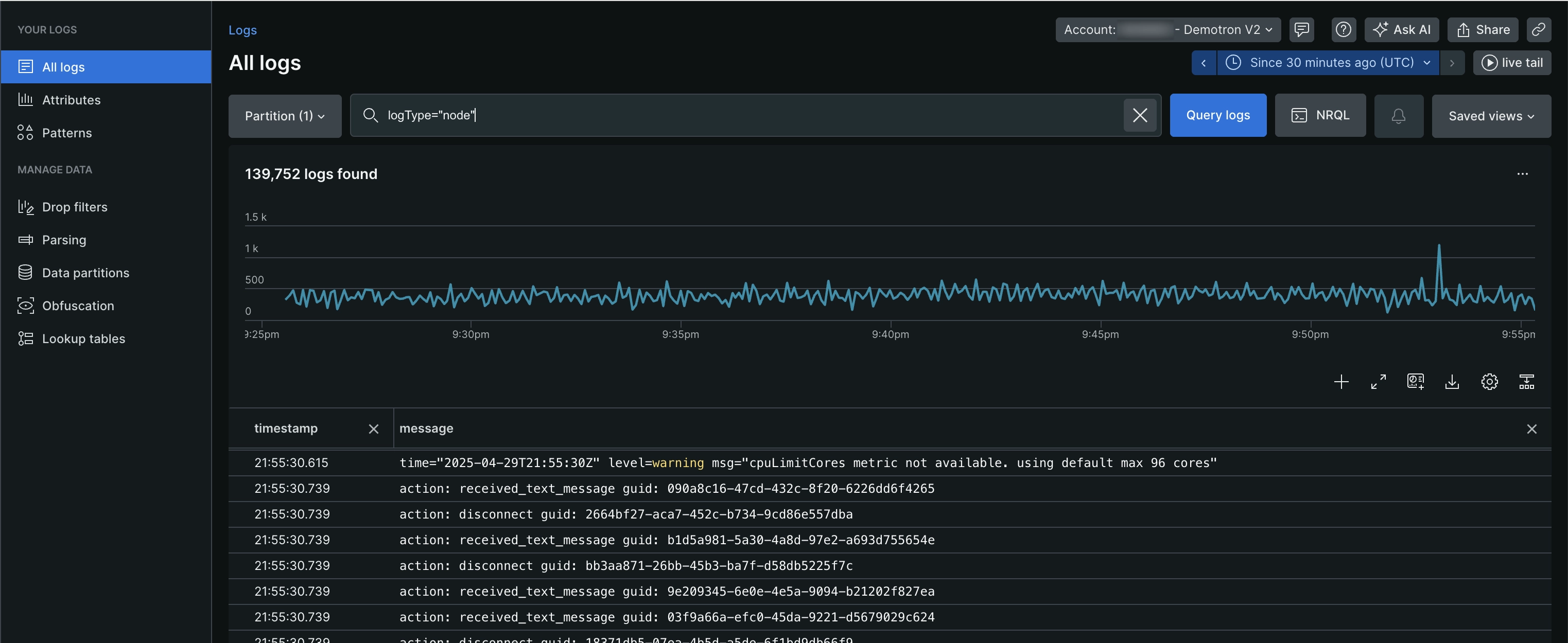This screenshot has height=643, width=1568.
Task: Copy permalink using the link icon
Action: tap(1538, 30)
